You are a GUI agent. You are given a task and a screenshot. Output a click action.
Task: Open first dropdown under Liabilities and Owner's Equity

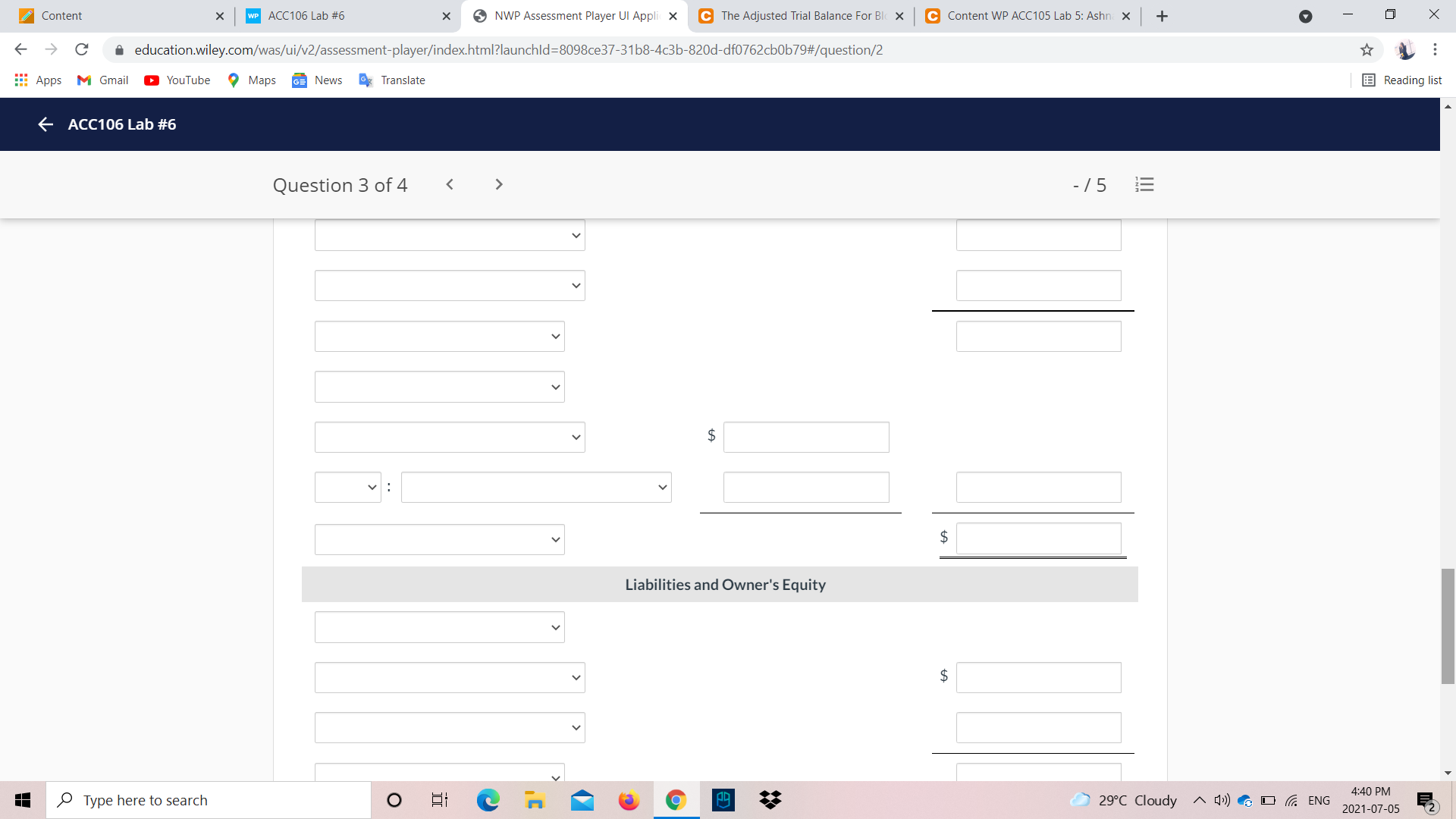click(439, 627)
